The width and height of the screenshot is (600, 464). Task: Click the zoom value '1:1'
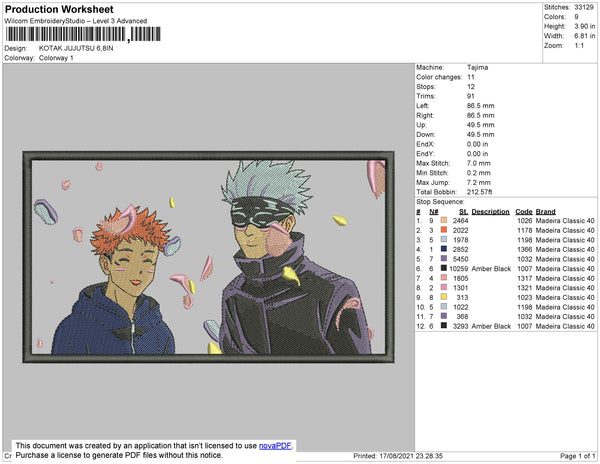579,46
